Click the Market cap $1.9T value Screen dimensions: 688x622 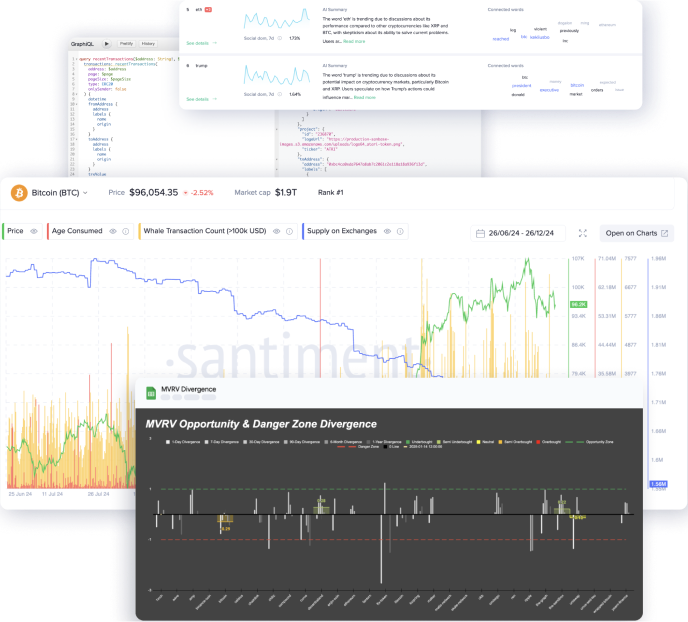[x=286, y=193]
